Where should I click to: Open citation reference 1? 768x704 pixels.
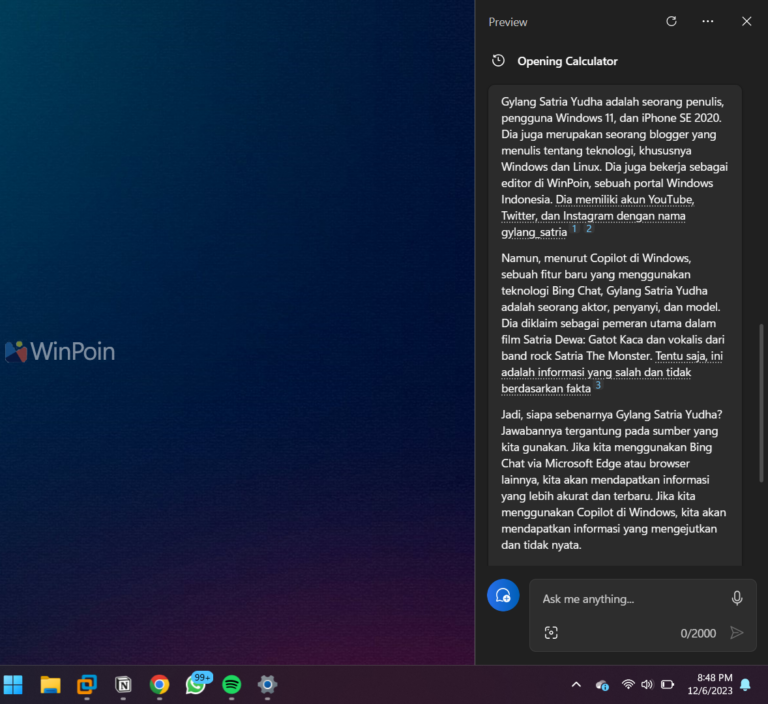coord(575,228)
